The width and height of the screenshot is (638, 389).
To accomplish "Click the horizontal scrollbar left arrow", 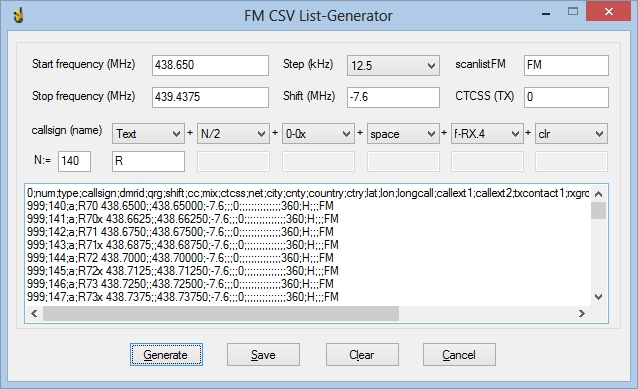I will tap(34, 313).
